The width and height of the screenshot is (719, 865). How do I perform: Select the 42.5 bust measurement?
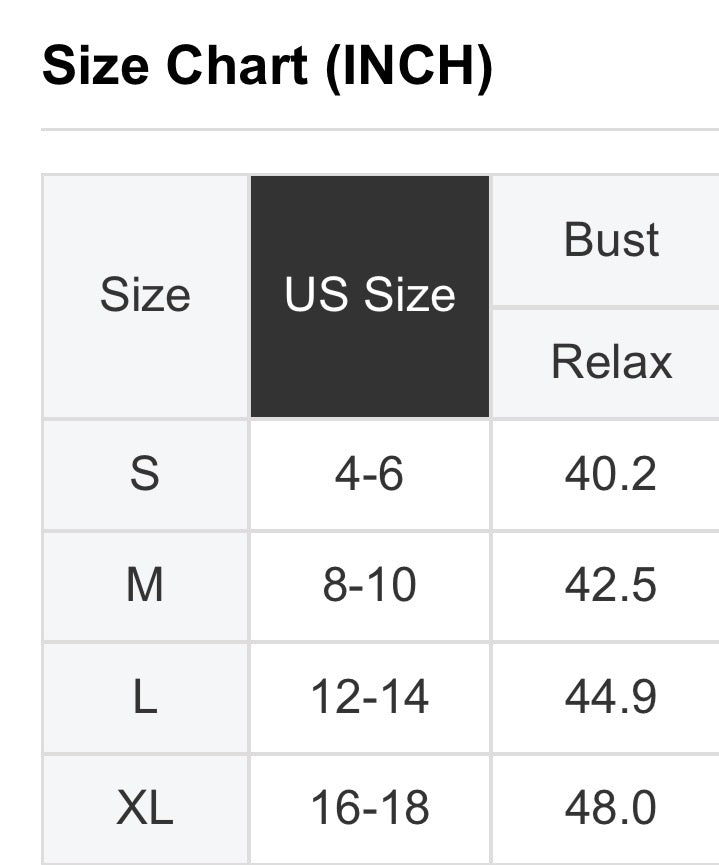(x=610, y=586)
